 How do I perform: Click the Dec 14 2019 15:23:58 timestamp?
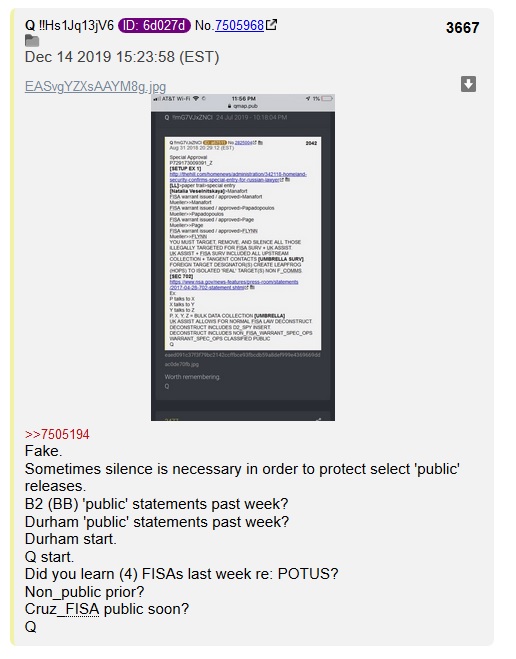pos(122,57)
